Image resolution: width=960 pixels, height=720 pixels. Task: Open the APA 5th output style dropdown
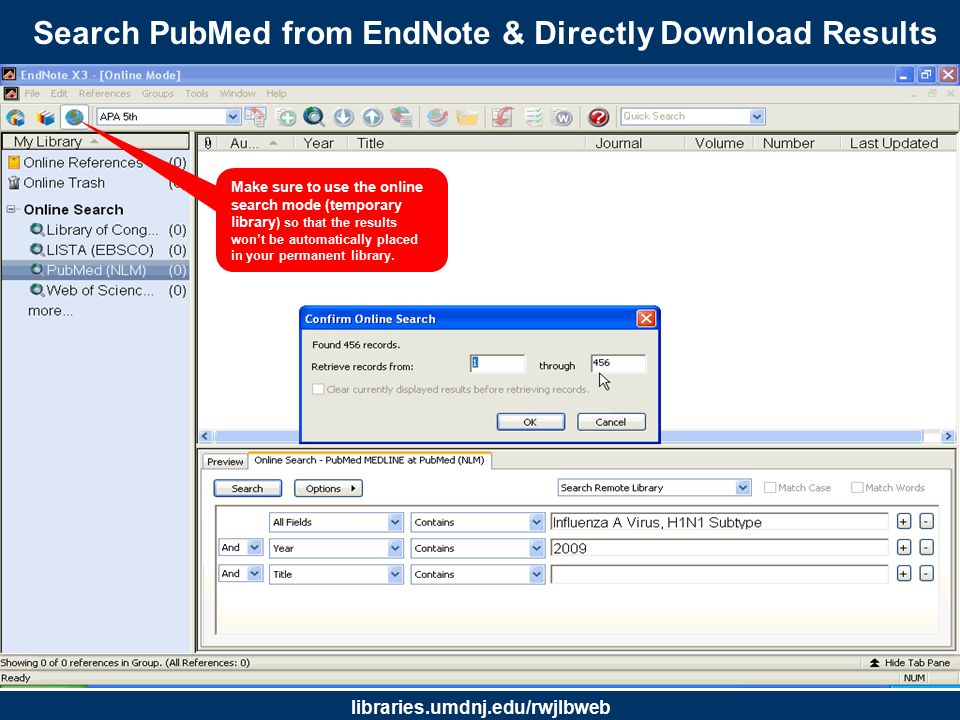[233, 116]
